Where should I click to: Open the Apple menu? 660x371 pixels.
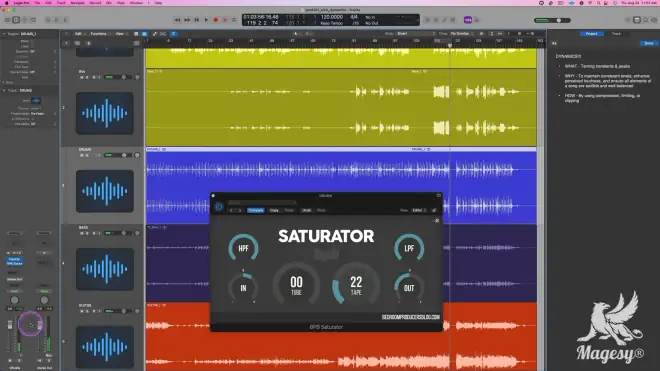[6, 3]
